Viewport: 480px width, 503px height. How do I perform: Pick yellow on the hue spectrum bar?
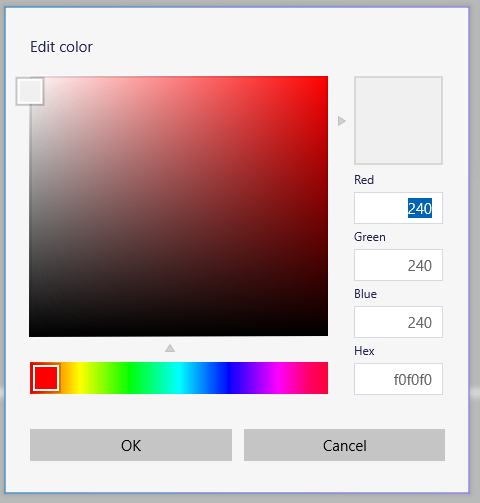tap(80, 378)
